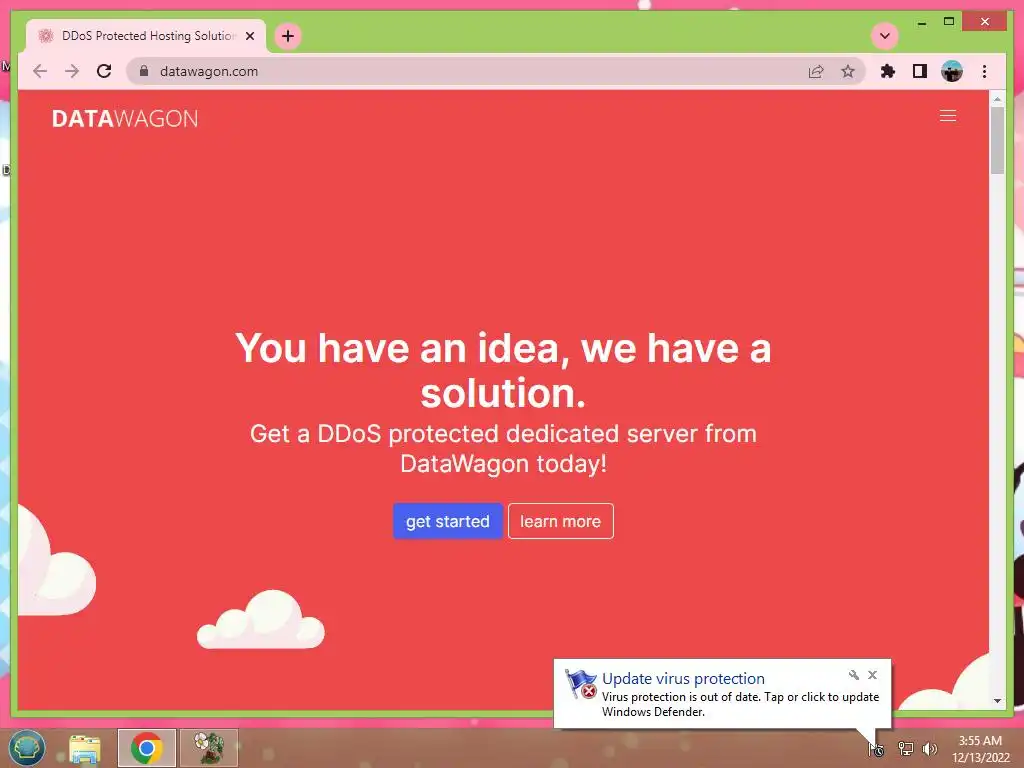This screenshot has height=768, width=1024.
Task: Open a new tab with plus button
Action: [x=288, y=36]
